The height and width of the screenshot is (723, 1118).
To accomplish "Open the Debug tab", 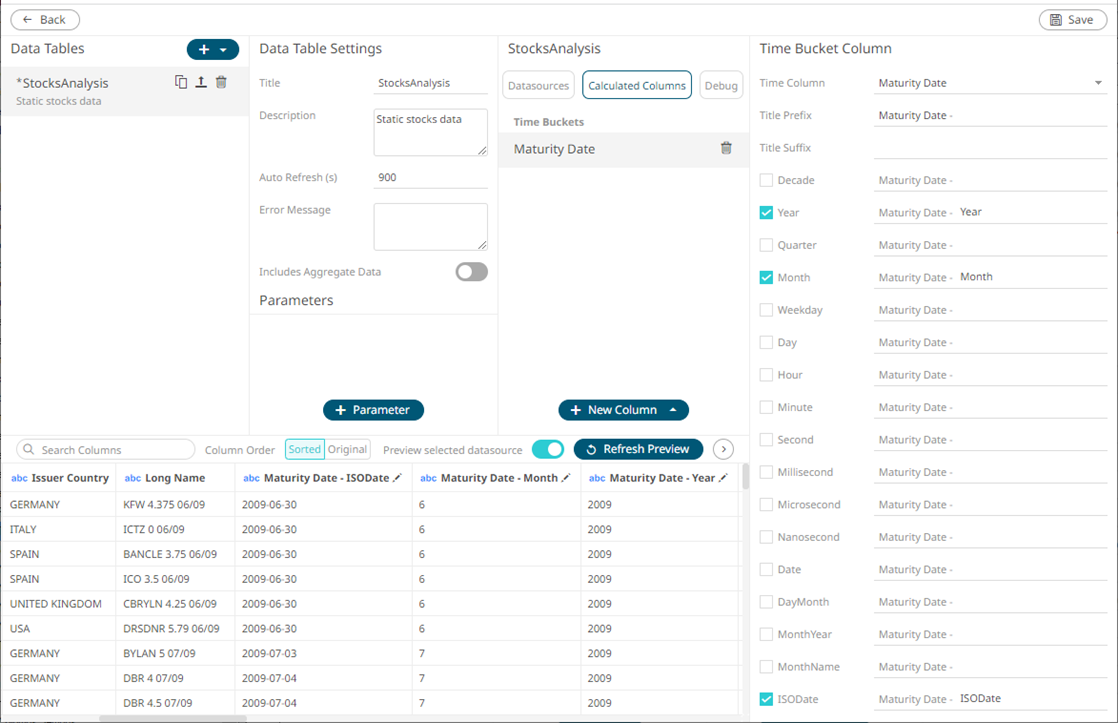I will coord(720,86).
